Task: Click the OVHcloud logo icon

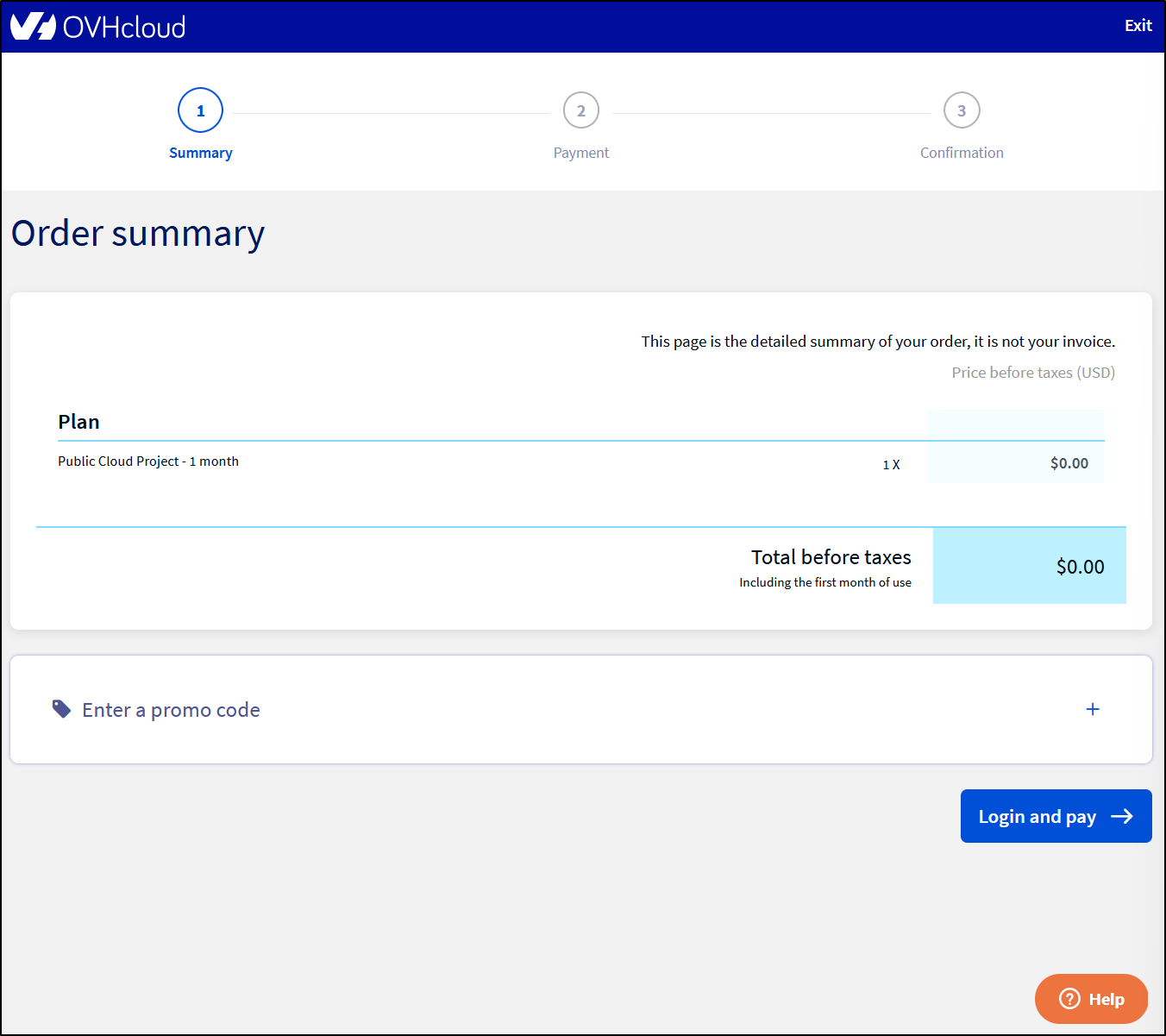Action: 34,27
